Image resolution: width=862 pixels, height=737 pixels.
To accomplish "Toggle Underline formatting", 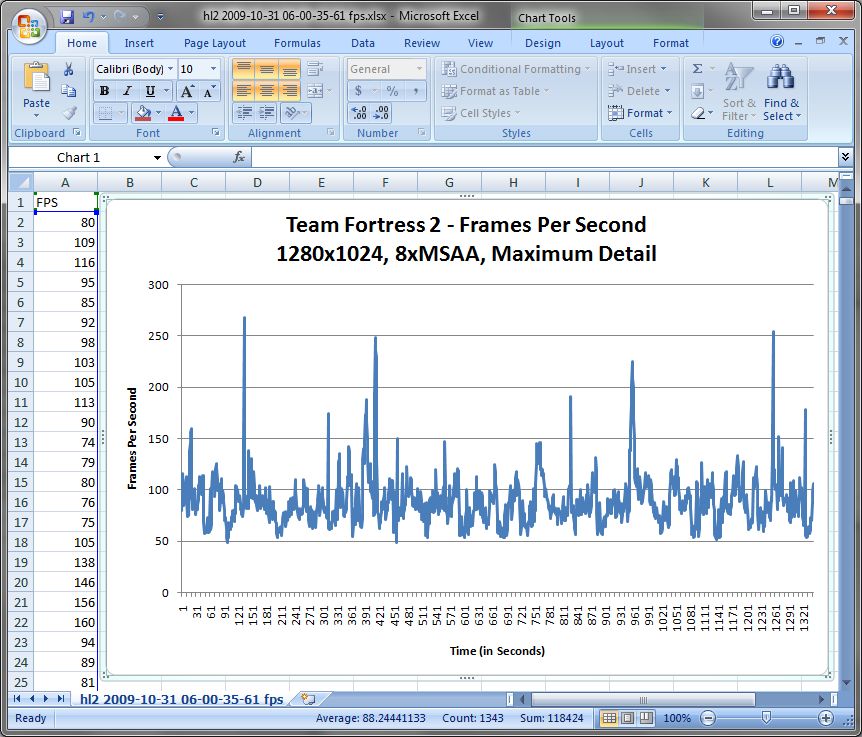I will pyautogui.click(x=150, y=91).
